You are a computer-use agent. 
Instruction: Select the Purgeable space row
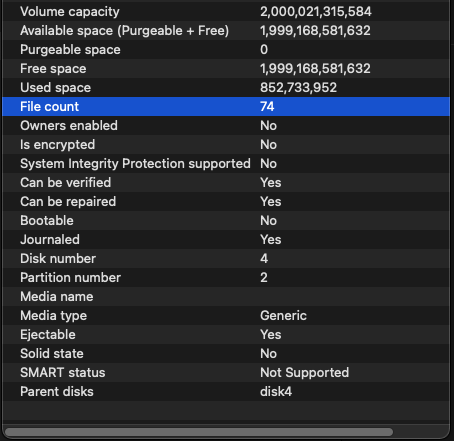pyautogui.click(x=226, y=50)
